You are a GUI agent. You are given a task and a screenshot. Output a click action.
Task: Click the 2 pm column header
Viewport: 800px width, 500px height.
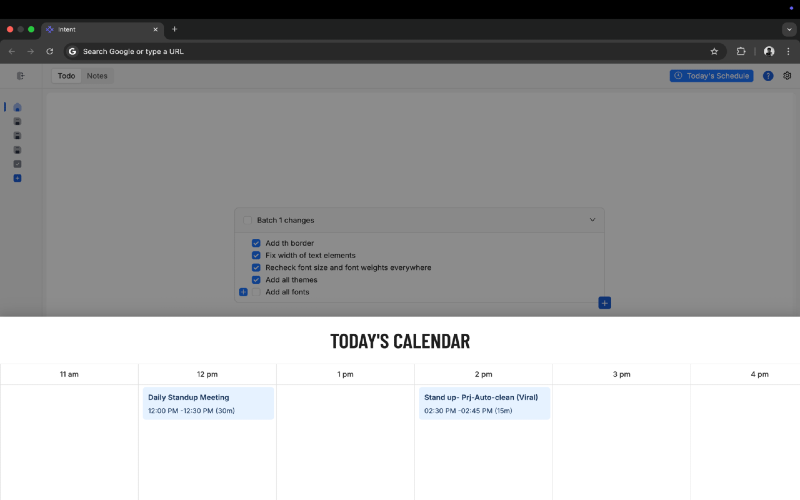coord(484,374)
